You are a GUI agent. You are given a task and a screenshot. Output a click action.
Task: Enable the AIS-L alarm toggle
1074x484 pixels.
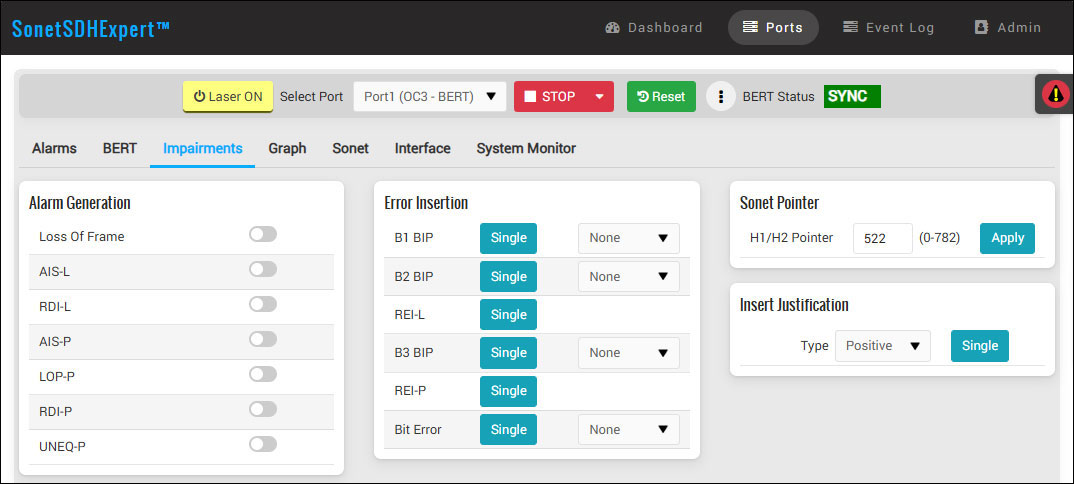coord(263,269)
